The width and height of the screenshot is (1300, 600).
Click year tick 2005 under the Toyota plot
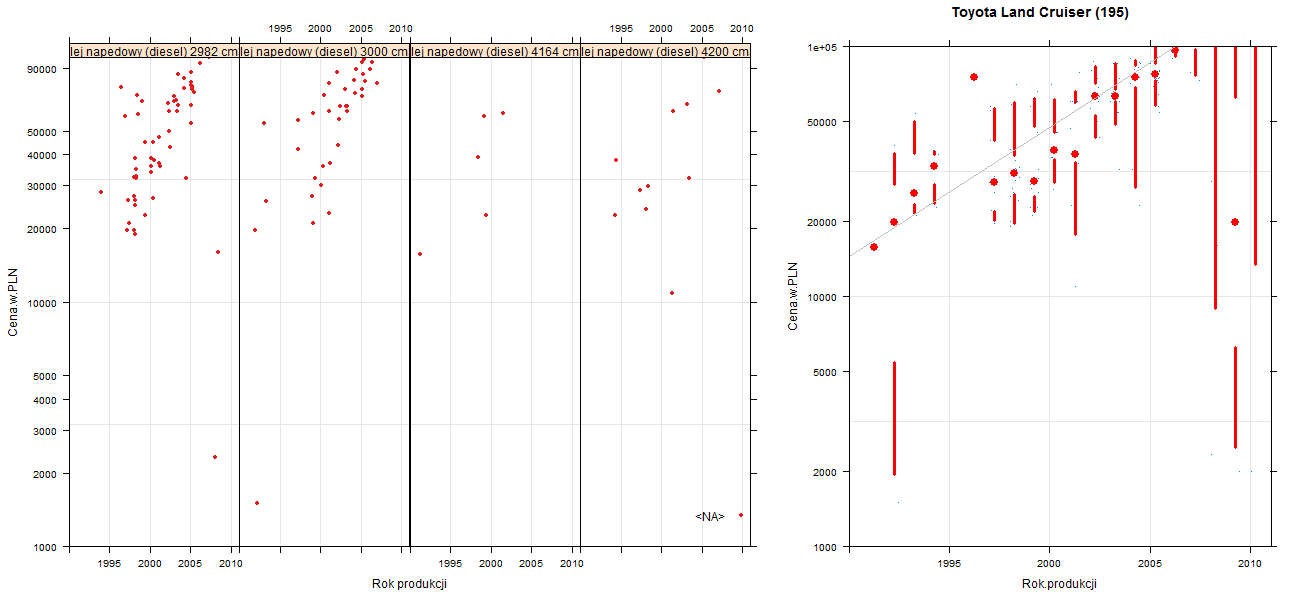[1150, 564]
